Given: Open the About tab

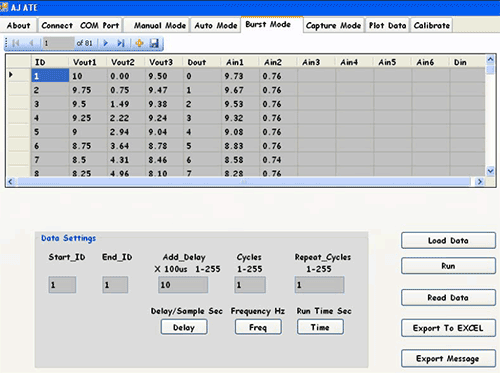Looking at the screenshot, I should coord(18,25).
